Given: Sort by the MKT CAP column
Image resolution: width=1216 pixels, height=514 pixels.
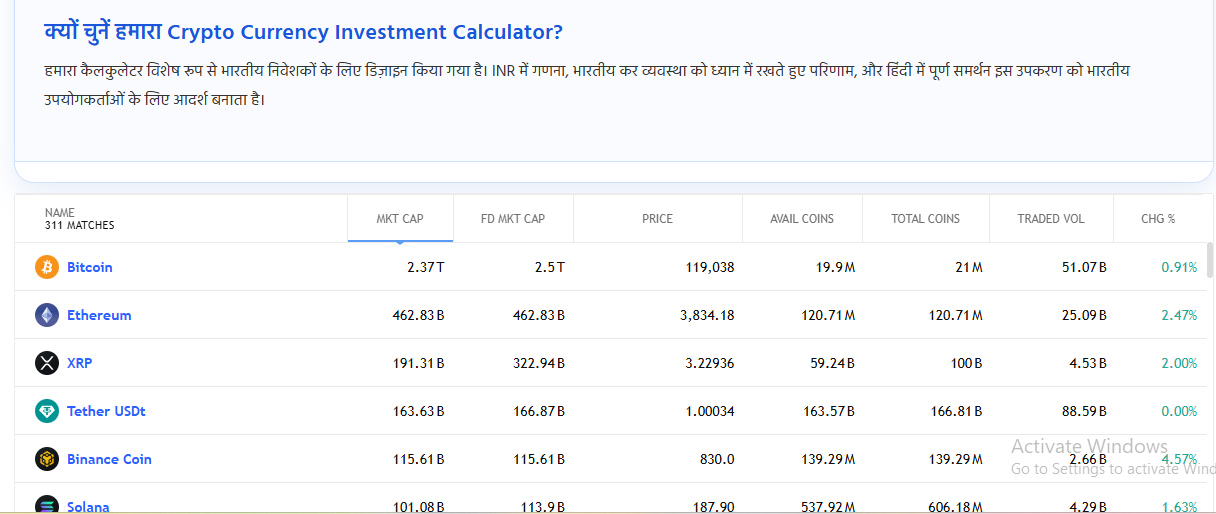Looking at the screenshot, I should pyautogui.click(x=400, y=218).
